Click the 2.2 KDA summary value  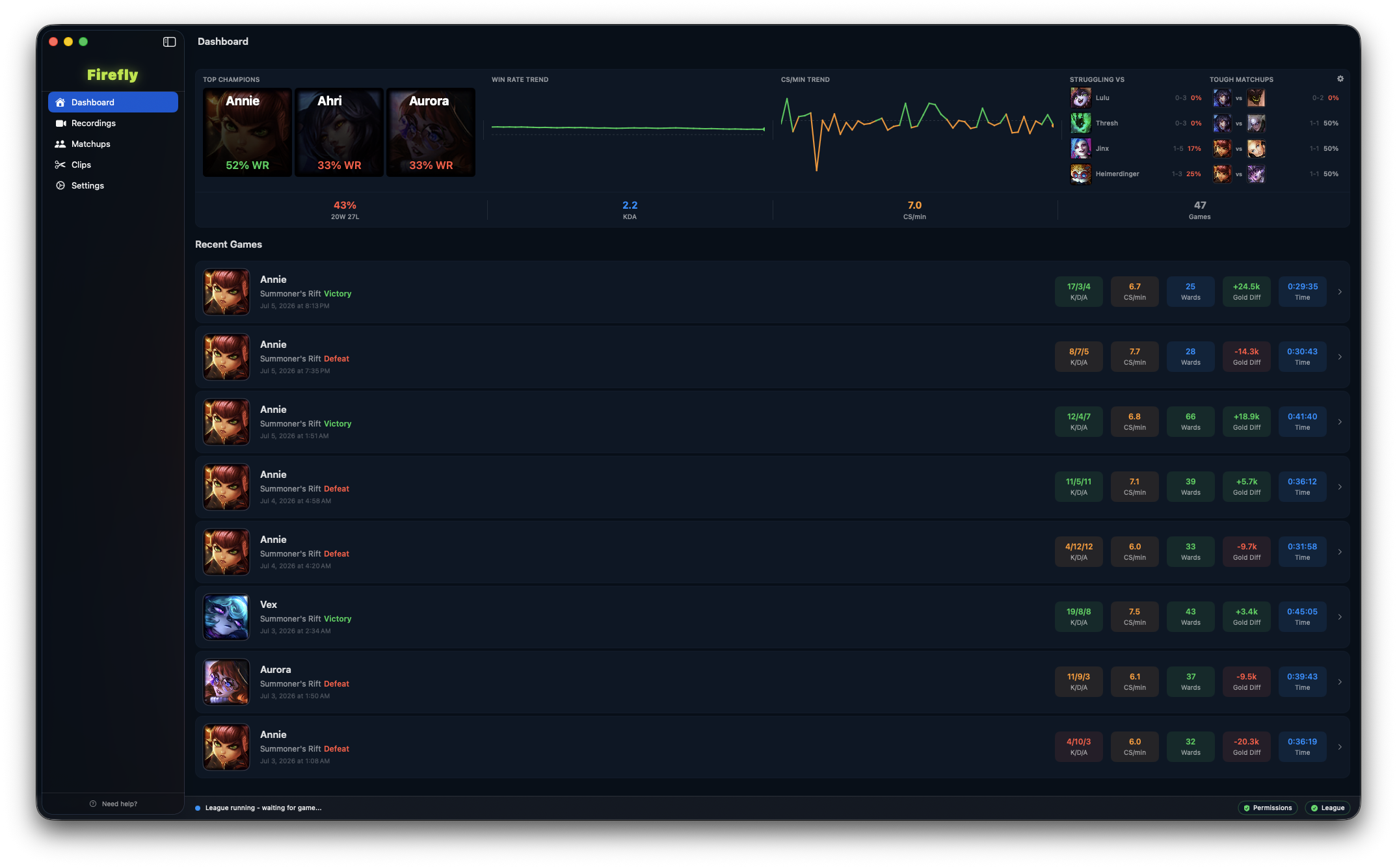630,210
